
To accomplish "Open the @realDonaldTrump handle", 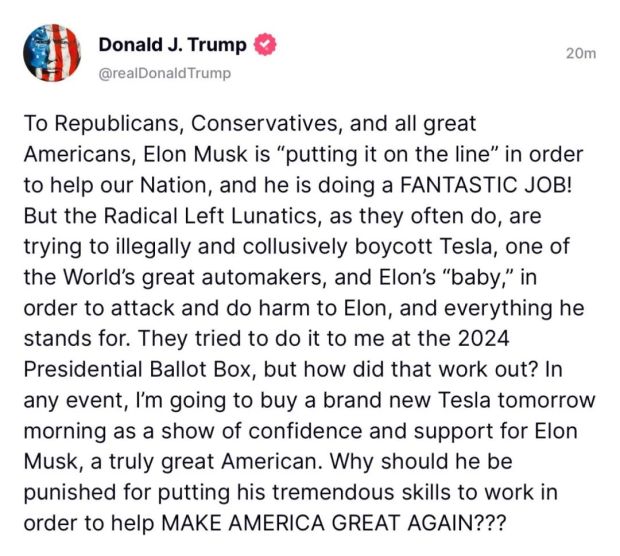I will pos(164,73).
